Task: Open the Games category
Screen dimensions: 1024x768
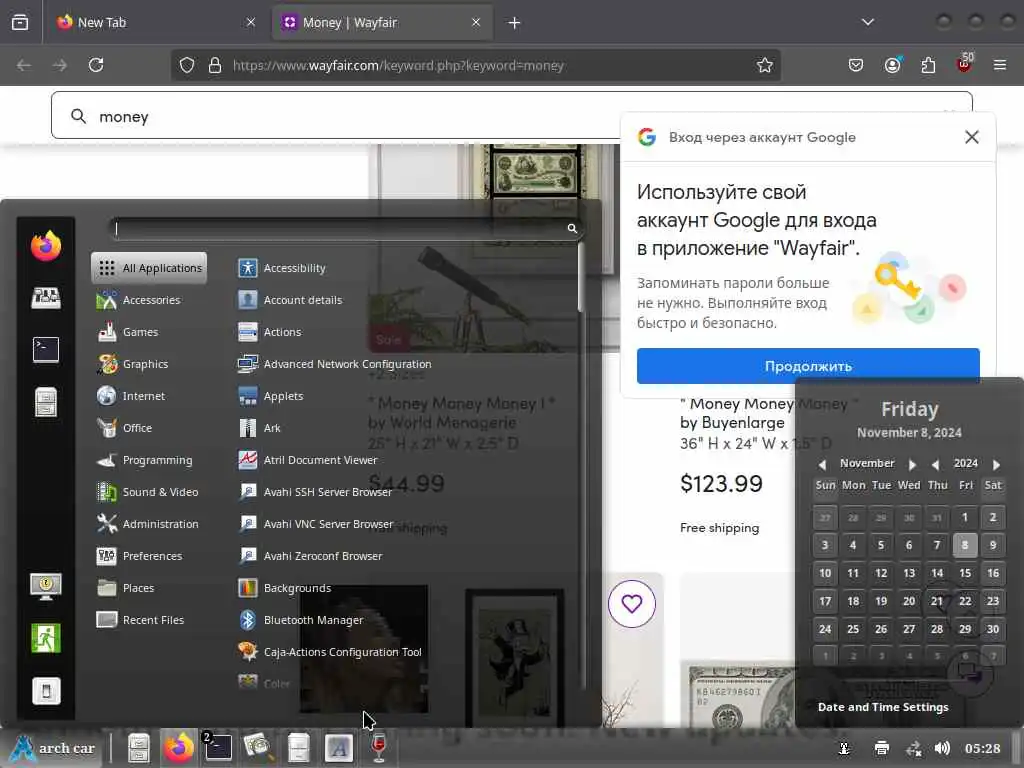Action: click(128, 332)
